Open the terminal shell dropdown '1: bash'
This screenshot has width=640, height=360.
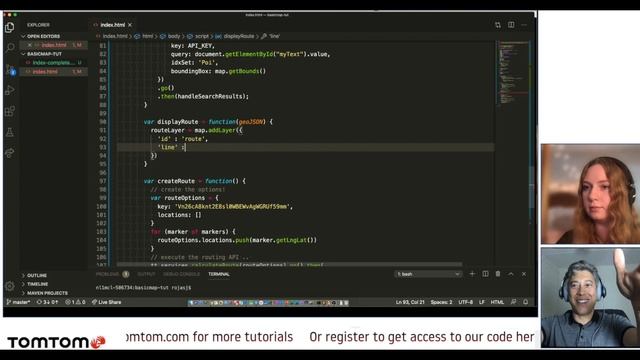(x=428, y=274)
